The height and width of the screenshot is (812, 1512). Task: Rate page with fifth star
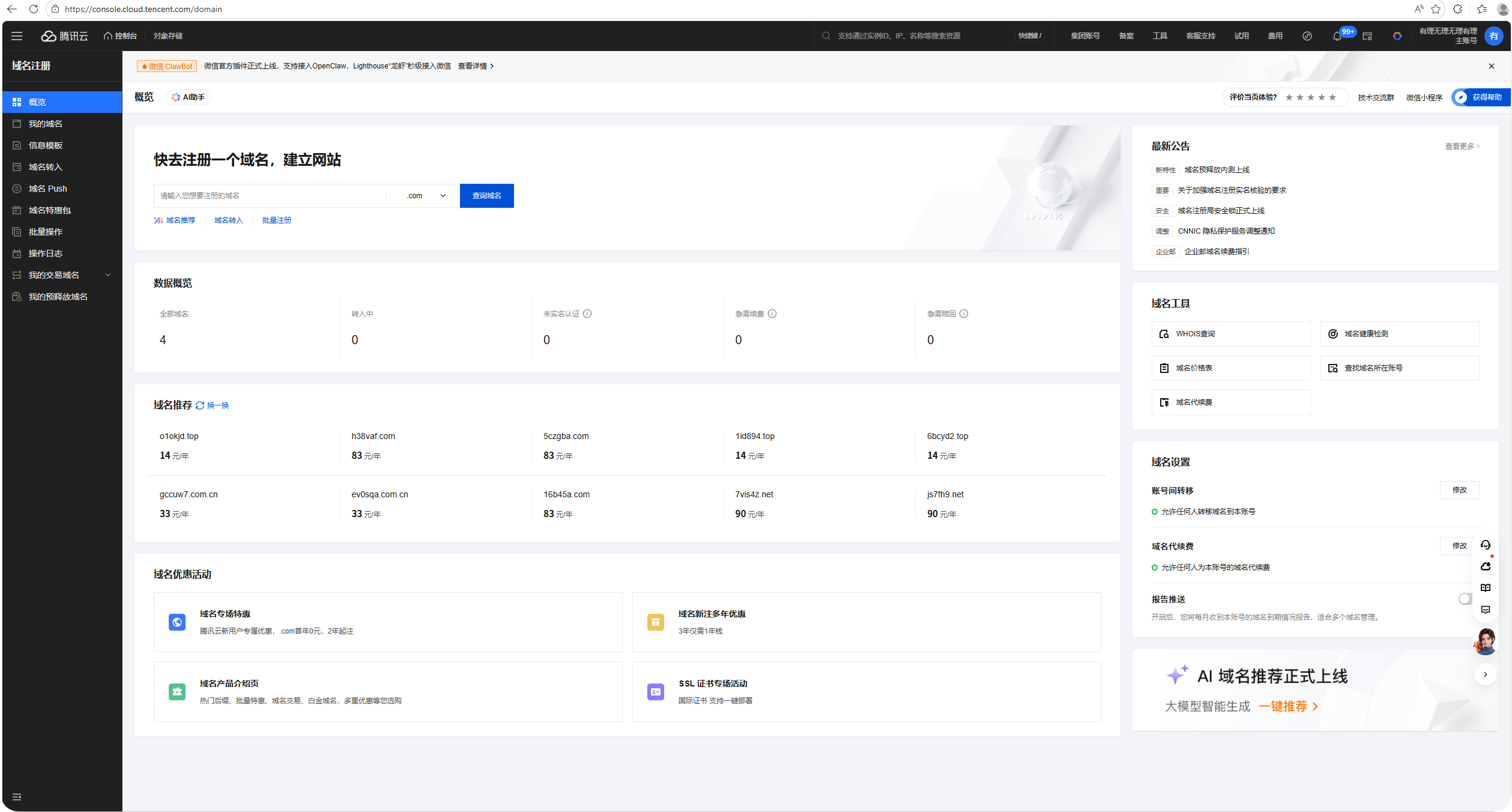[x=1332, y=97]
